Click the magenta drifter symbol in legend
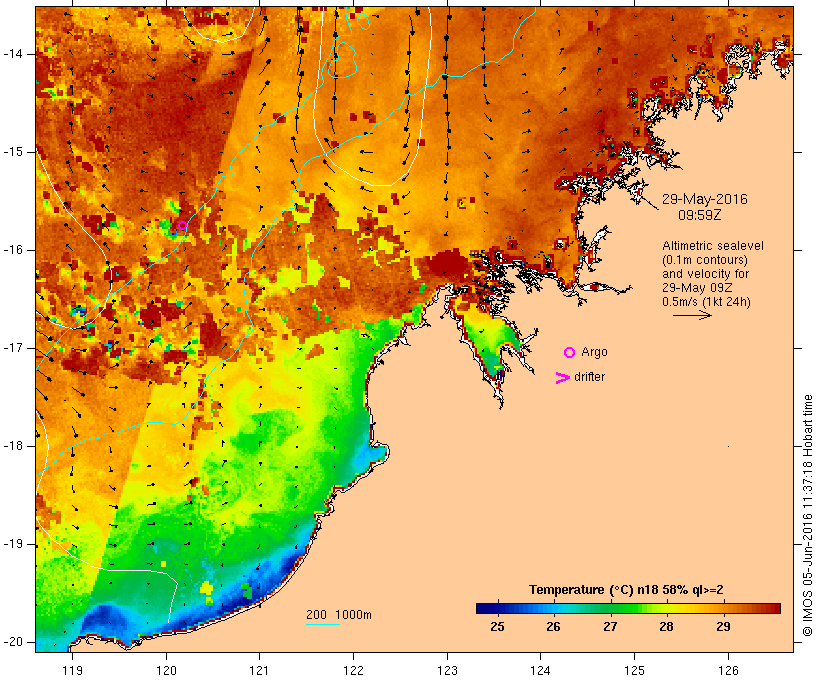Screen dimensions: 820x680 tap(562, 378)
